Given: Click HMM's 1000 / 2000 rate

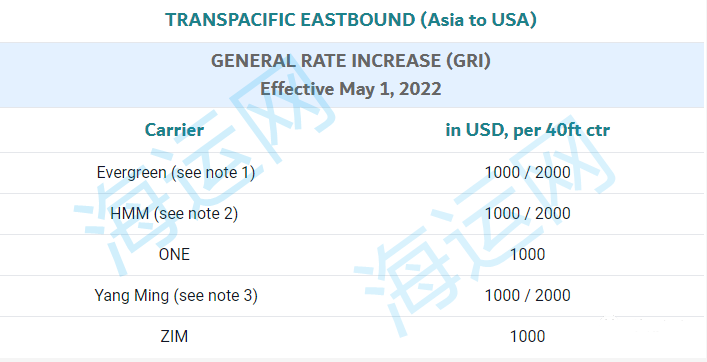Looking at the screenshot, I should 528,213.
